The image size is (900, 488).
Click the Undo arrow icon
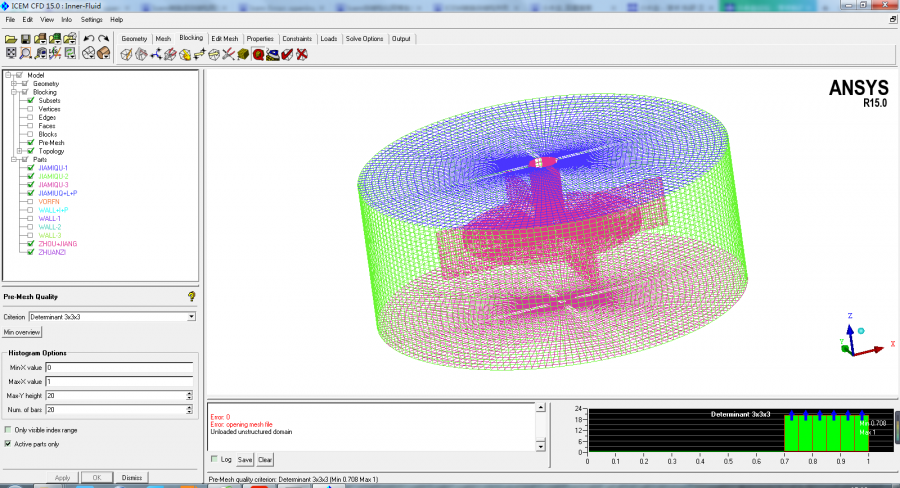[88, 39]
